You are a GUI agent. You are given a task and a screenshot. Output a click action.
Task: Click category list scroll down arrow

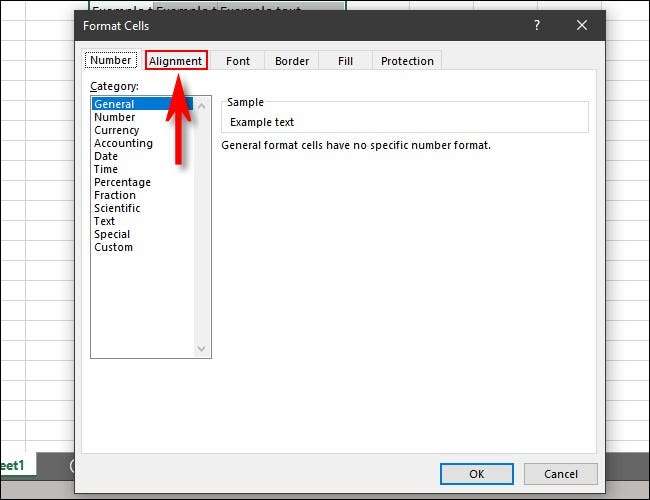(201, 349)
